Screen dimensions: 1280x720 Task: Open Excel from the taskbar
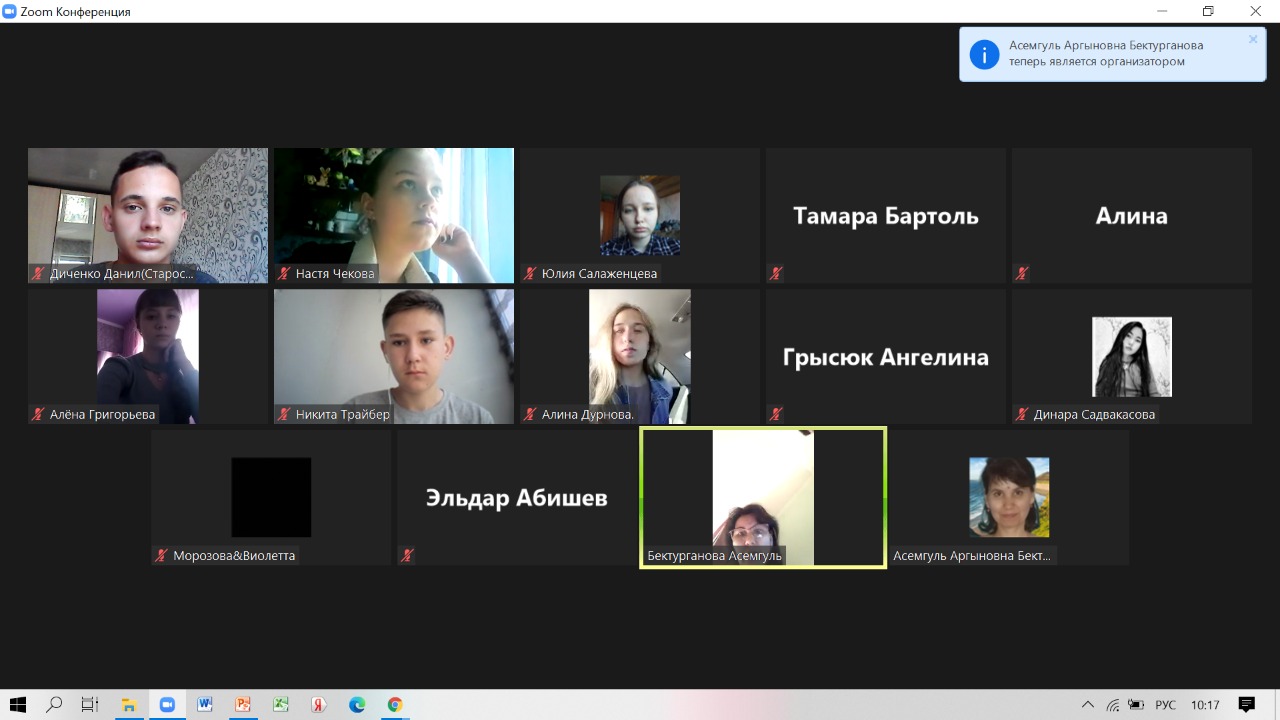click(281, 705)
